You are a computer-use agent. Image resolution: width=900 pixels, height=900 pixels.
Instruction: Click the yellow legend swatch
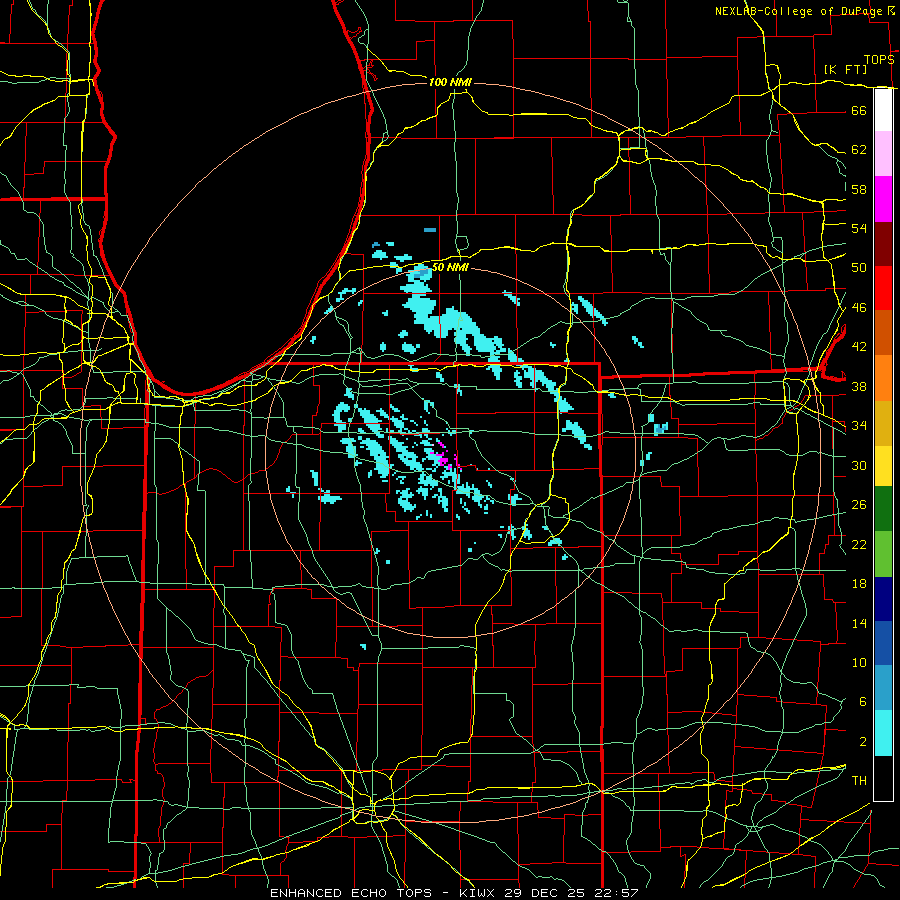pos(883,465)
